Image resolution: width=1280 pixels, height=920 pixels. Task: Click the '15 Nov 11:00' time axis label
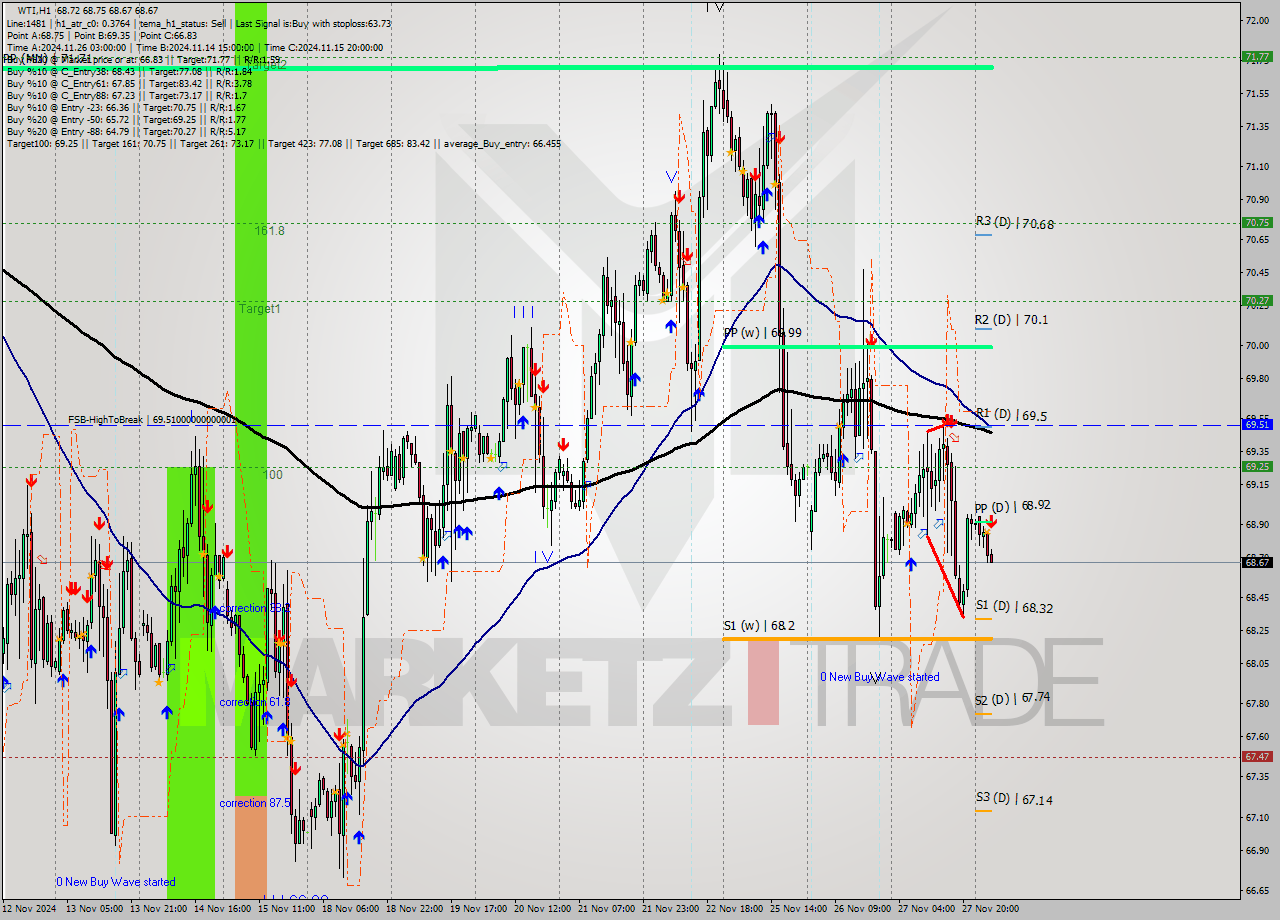(x=289, y=909)
